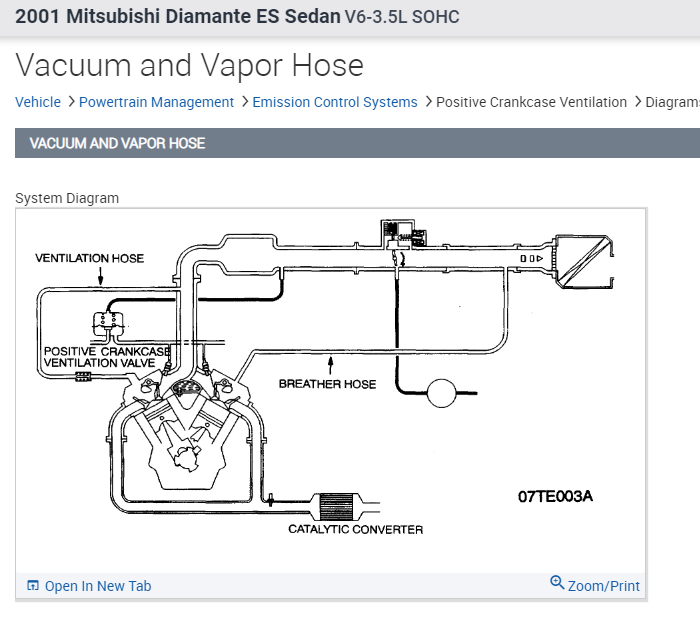
Task: Click the Zoom/Print link text
Action: pos(604,586)
